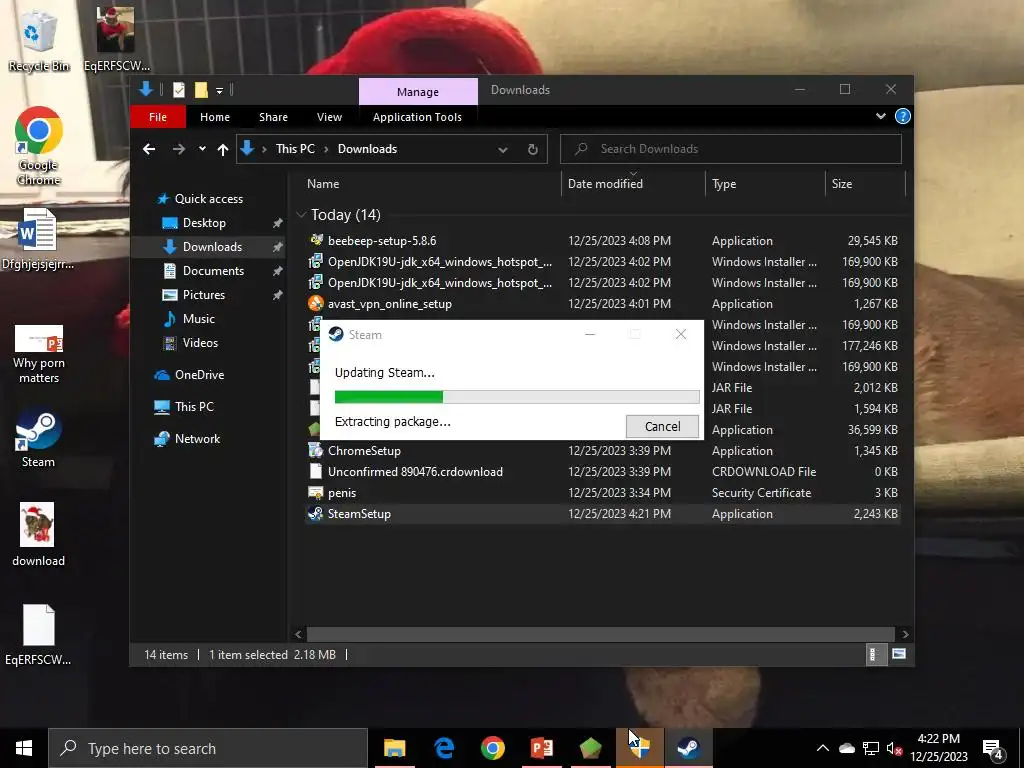1024x768 pixels.
Task: Select Documents in navigation pane
Action: point(213,270)
